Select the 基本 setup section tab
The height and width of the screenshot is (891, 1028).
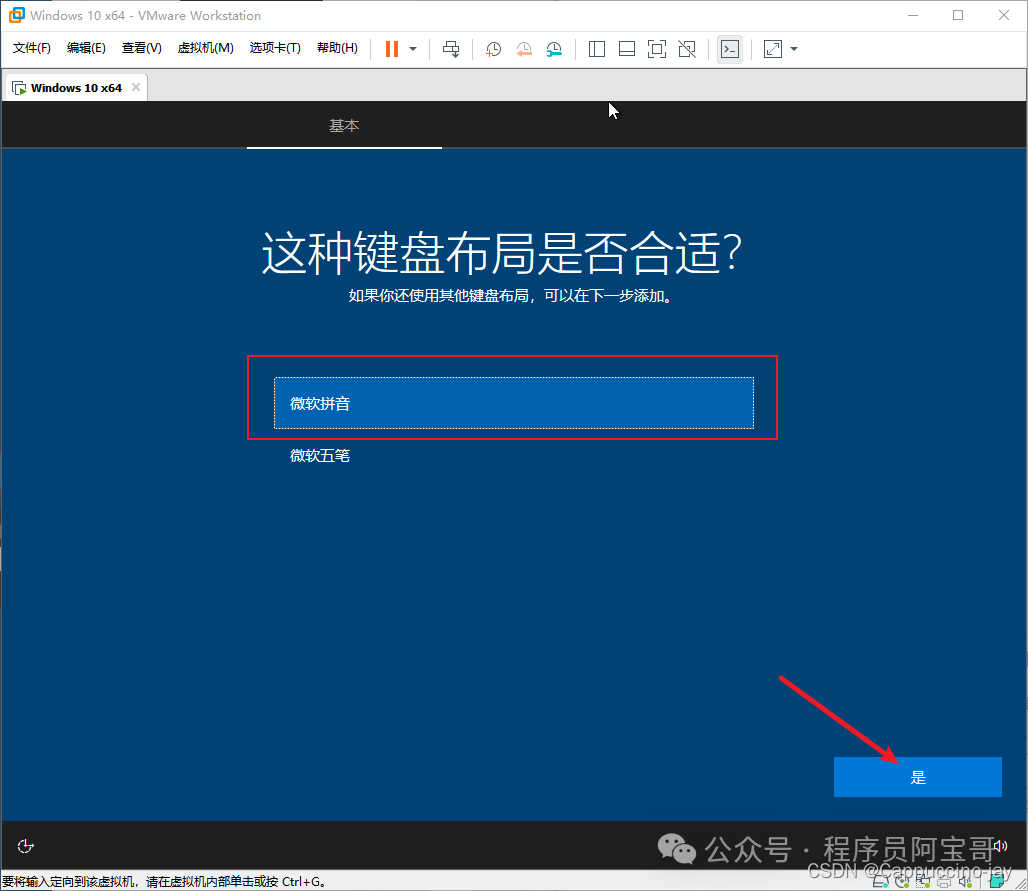(344, 125)
